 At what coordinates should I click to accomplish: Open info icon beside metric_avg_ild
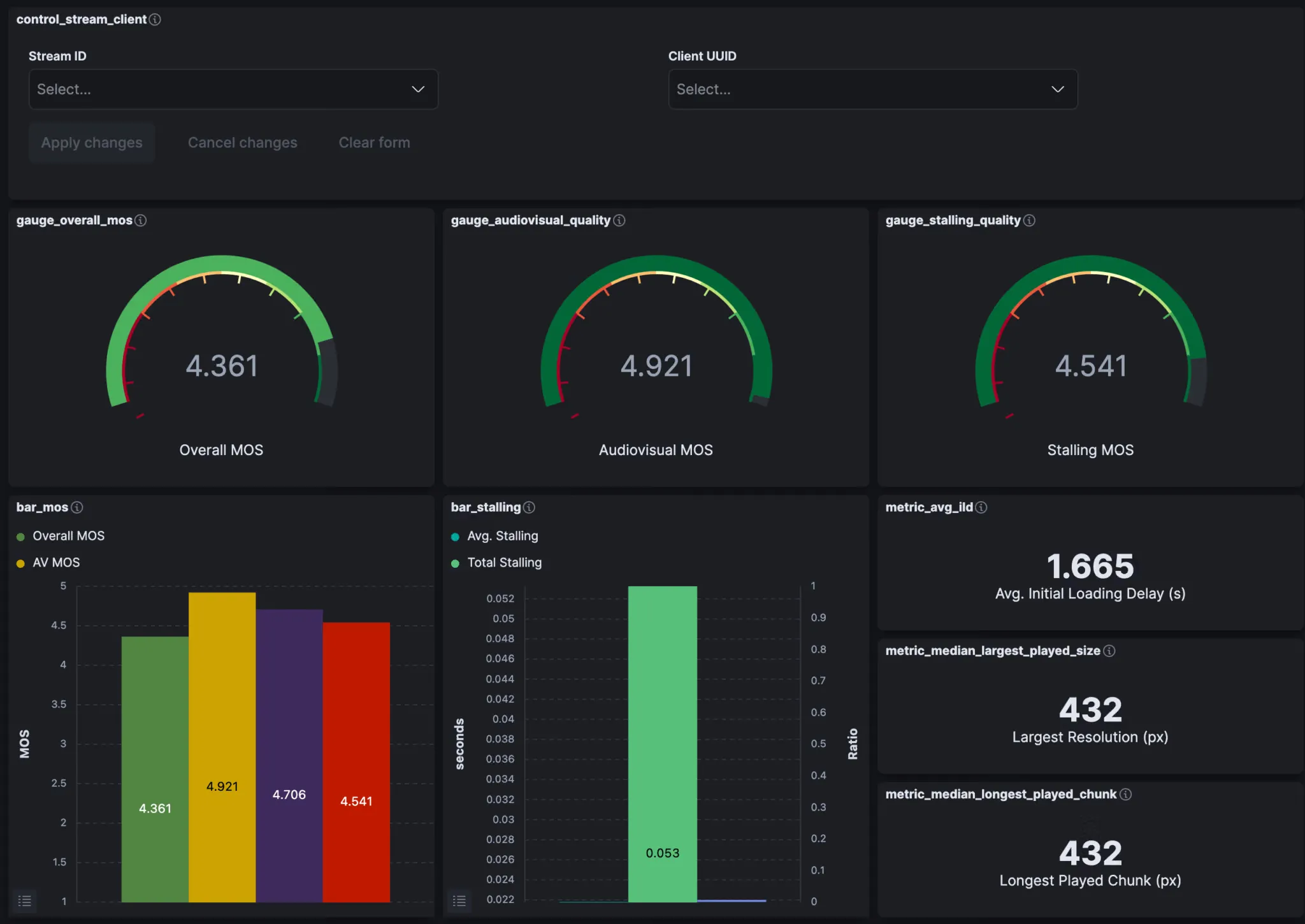981,507
